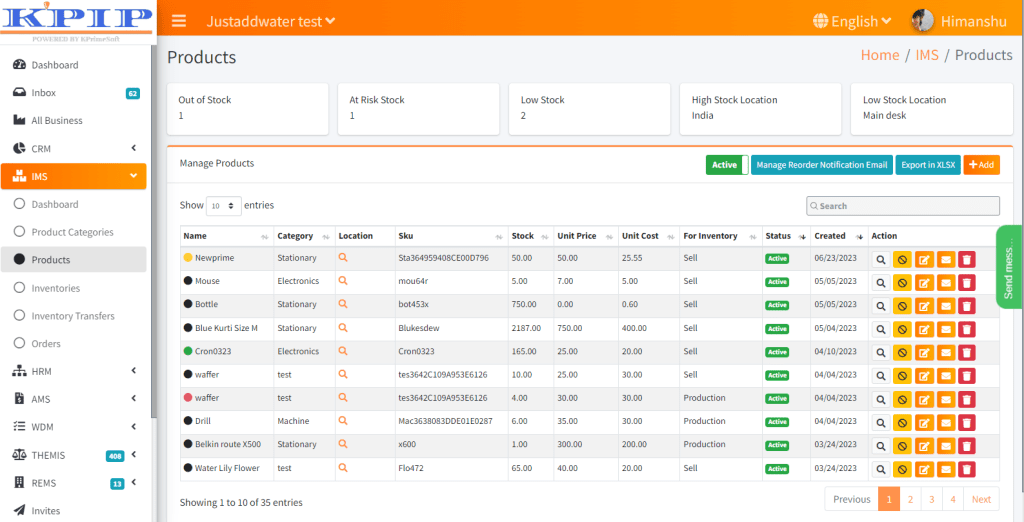The image size is (1024, 522).
Task: Delete the Water Lily Flower product
Action: point(967,469)
